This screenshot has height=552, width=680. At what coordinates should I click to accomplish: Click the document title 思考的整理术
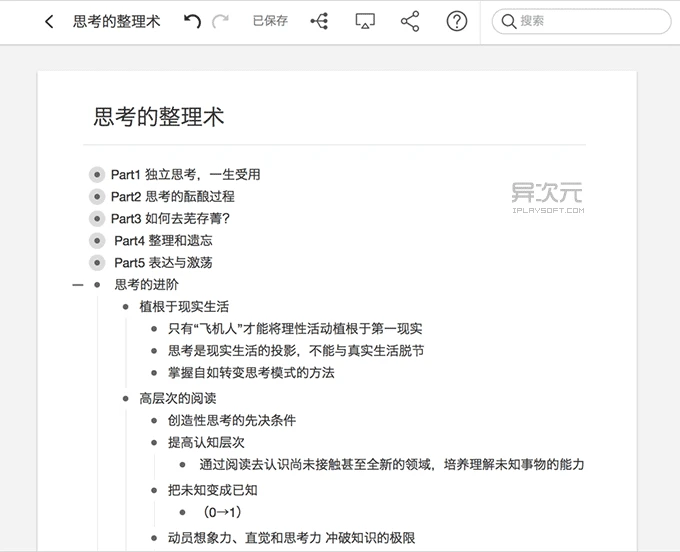tap(159, 117)
